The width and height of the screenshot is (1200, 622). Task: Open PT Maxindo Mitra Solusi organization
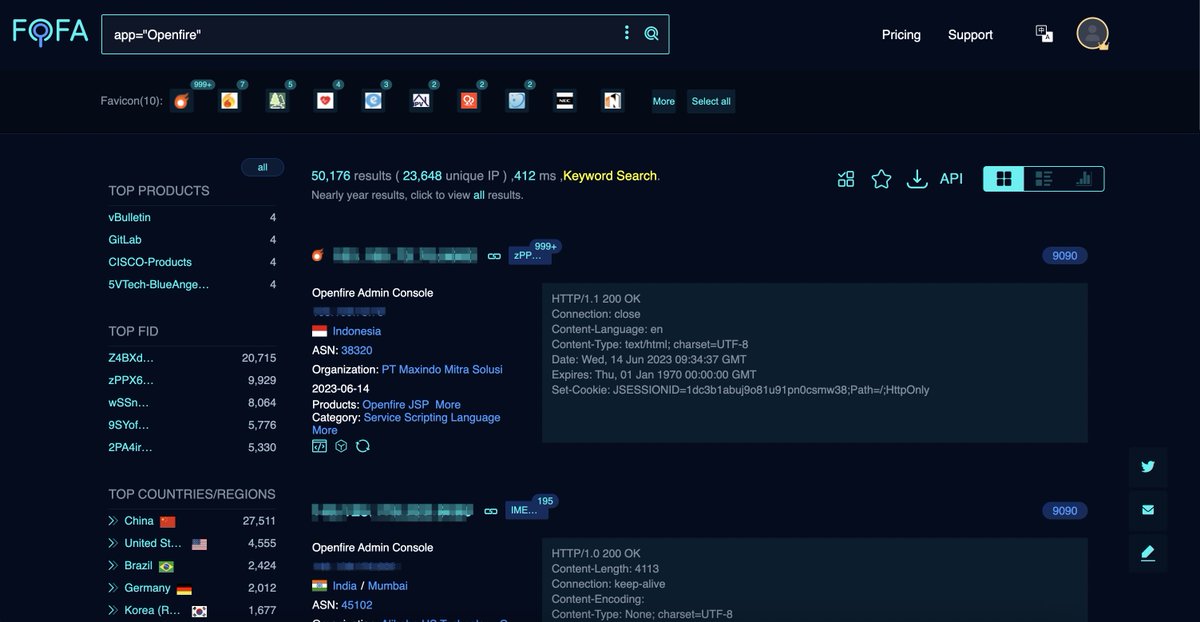tap(442, 369)
